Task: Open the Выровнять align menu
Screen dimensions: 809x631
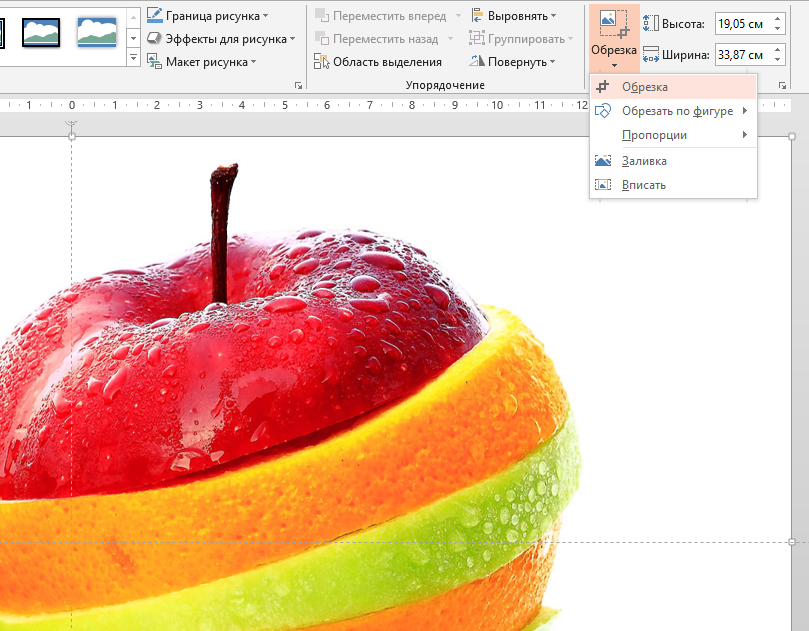Action: (514, 15)
